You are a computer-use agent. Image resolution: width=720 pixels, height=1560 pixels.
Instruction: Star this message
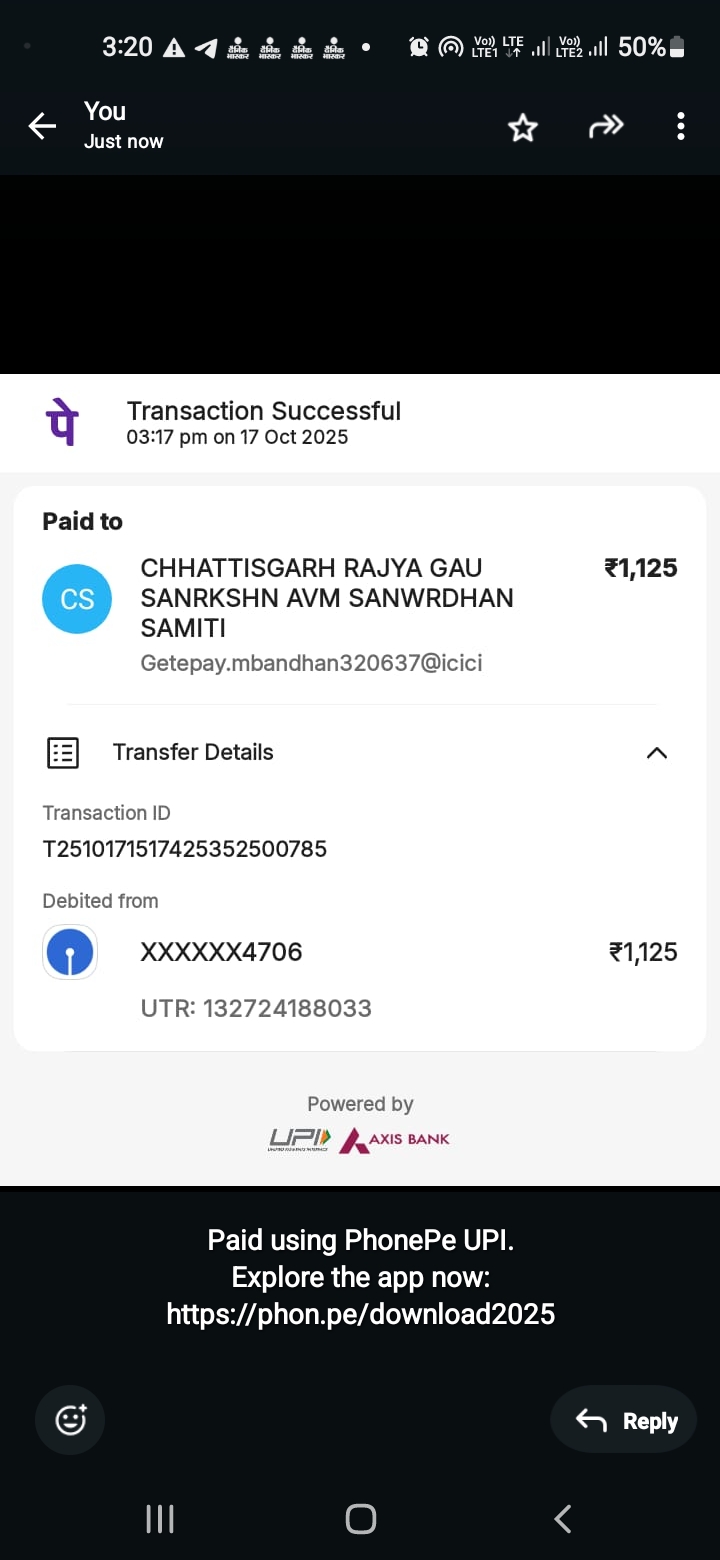point(523,127)
